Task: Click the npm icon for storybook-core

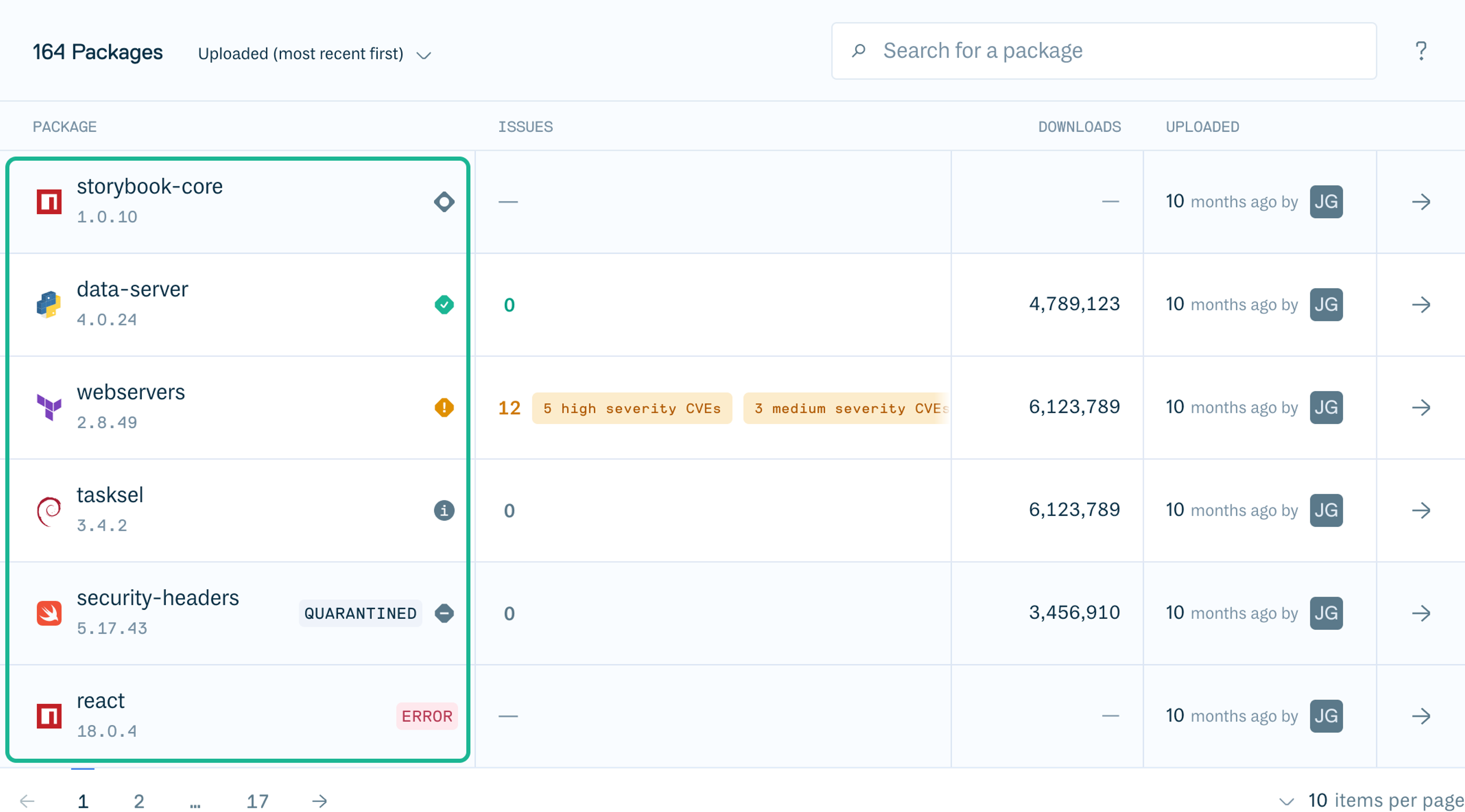Action: click(x=49, y=202)
